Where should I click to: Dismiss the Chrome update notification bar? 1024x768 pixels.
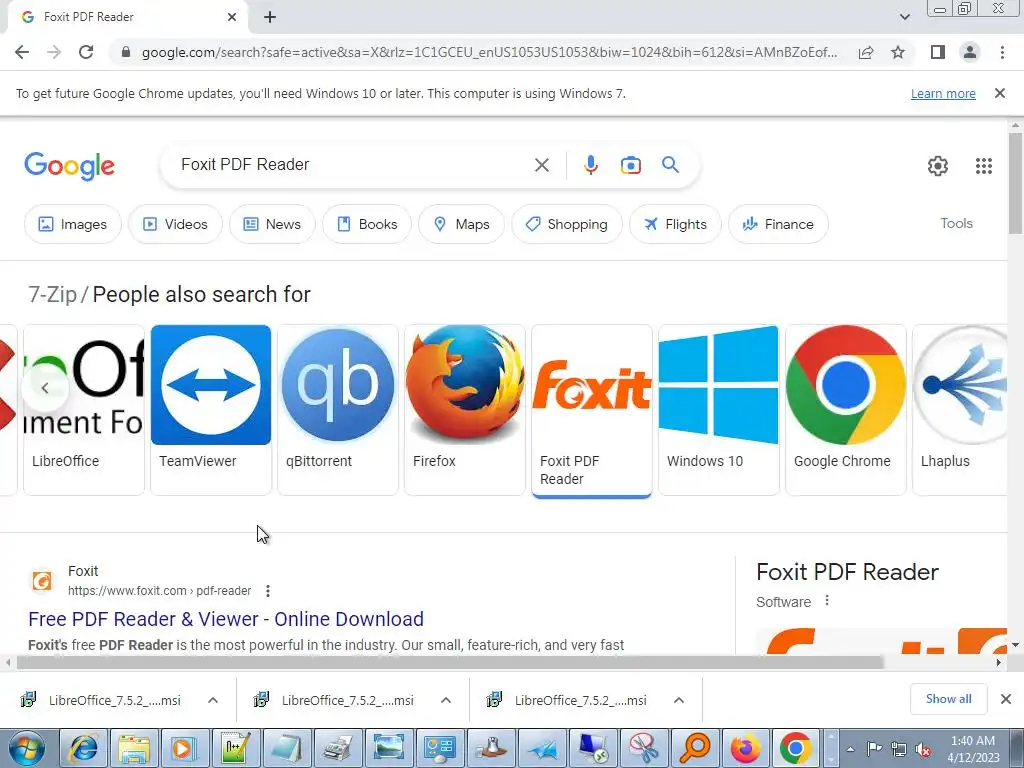pos(999,93)
